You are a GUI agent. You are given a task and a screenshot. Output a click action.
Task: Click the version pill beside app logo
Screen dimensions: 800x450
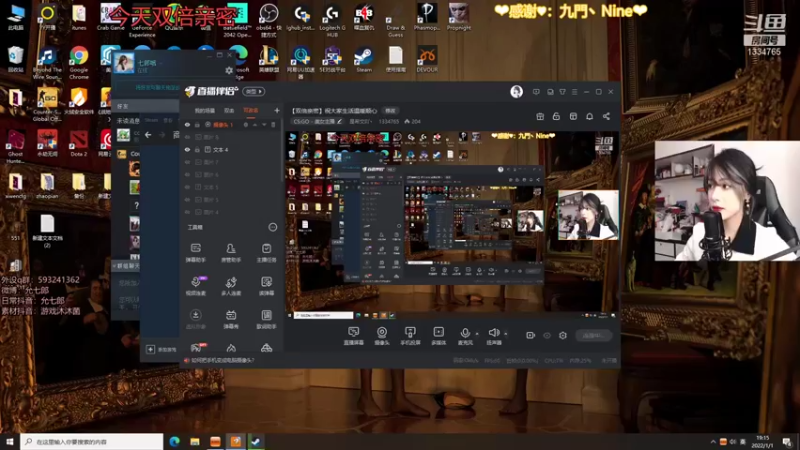click(254, 91)
